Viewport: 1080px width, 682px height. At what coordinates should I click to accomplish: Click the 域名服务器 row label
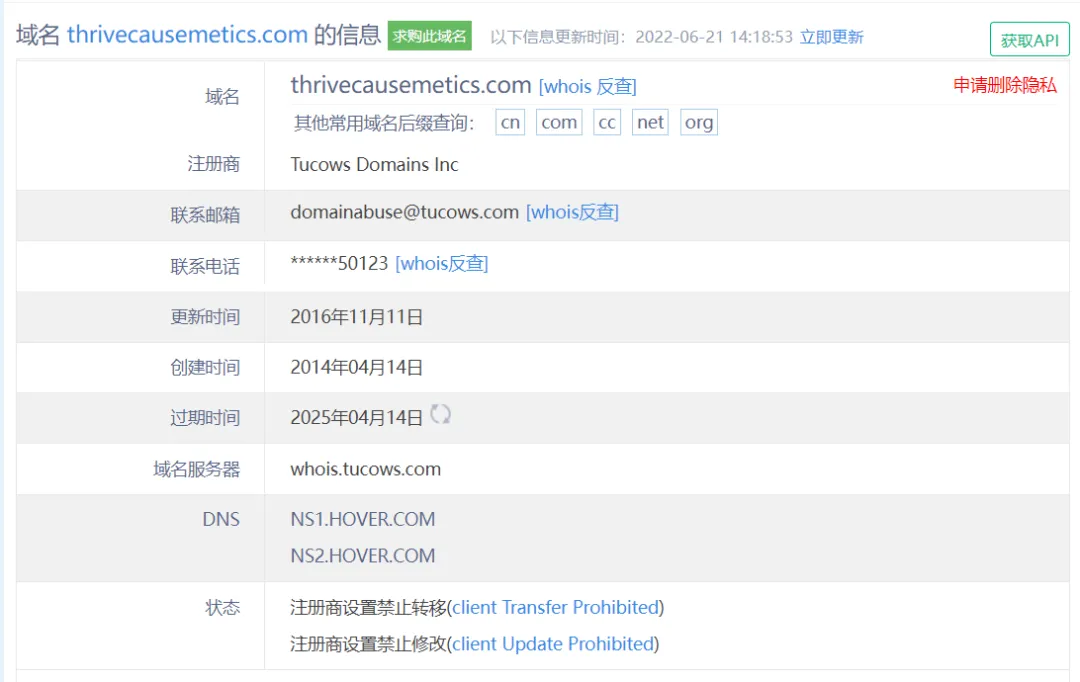coord(196,469)
